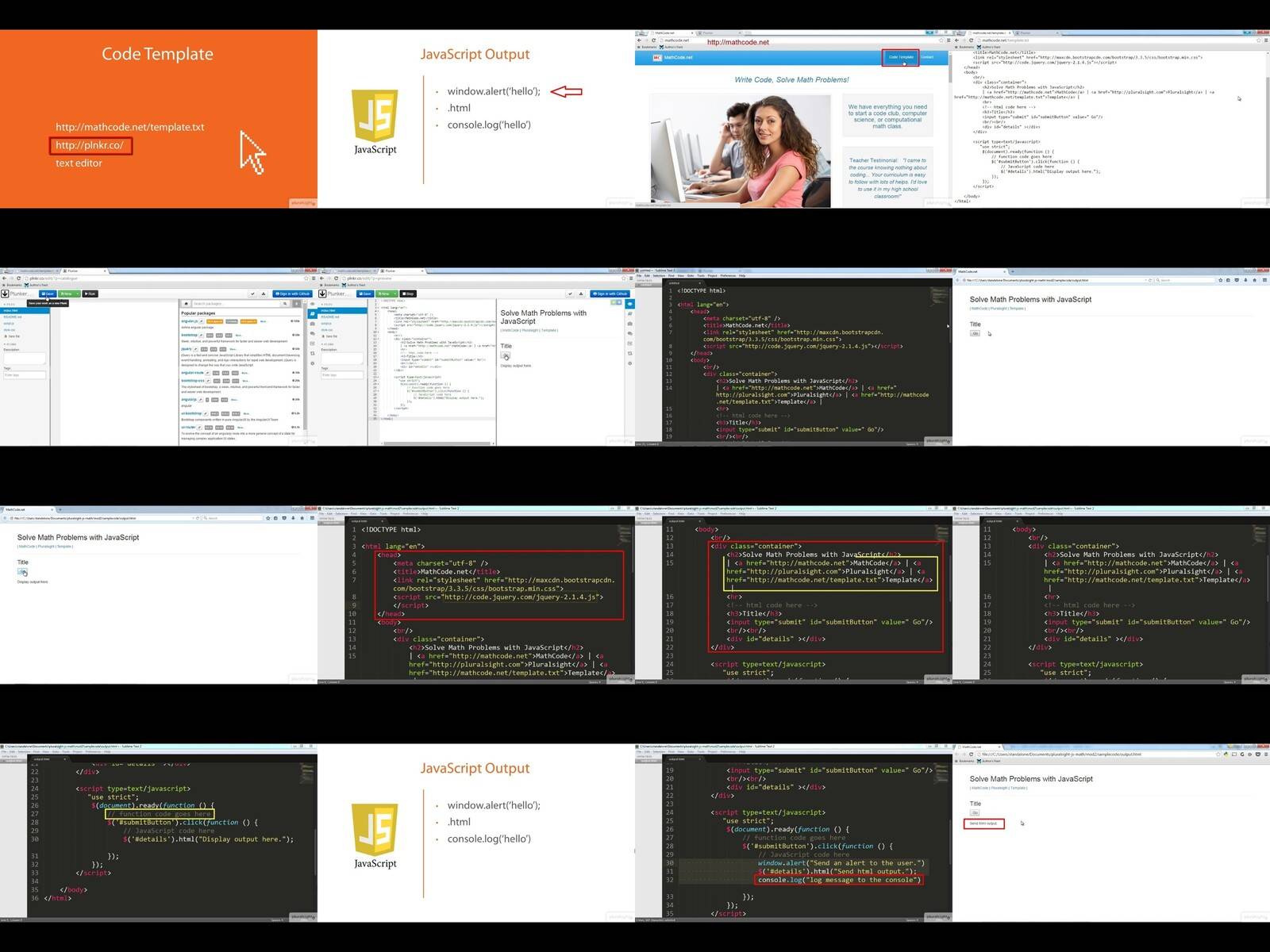This screenshot has height=952, width=1270.
Task: Open New dropdown arrow in Plunker catalogue window
Action: (77, 294)
